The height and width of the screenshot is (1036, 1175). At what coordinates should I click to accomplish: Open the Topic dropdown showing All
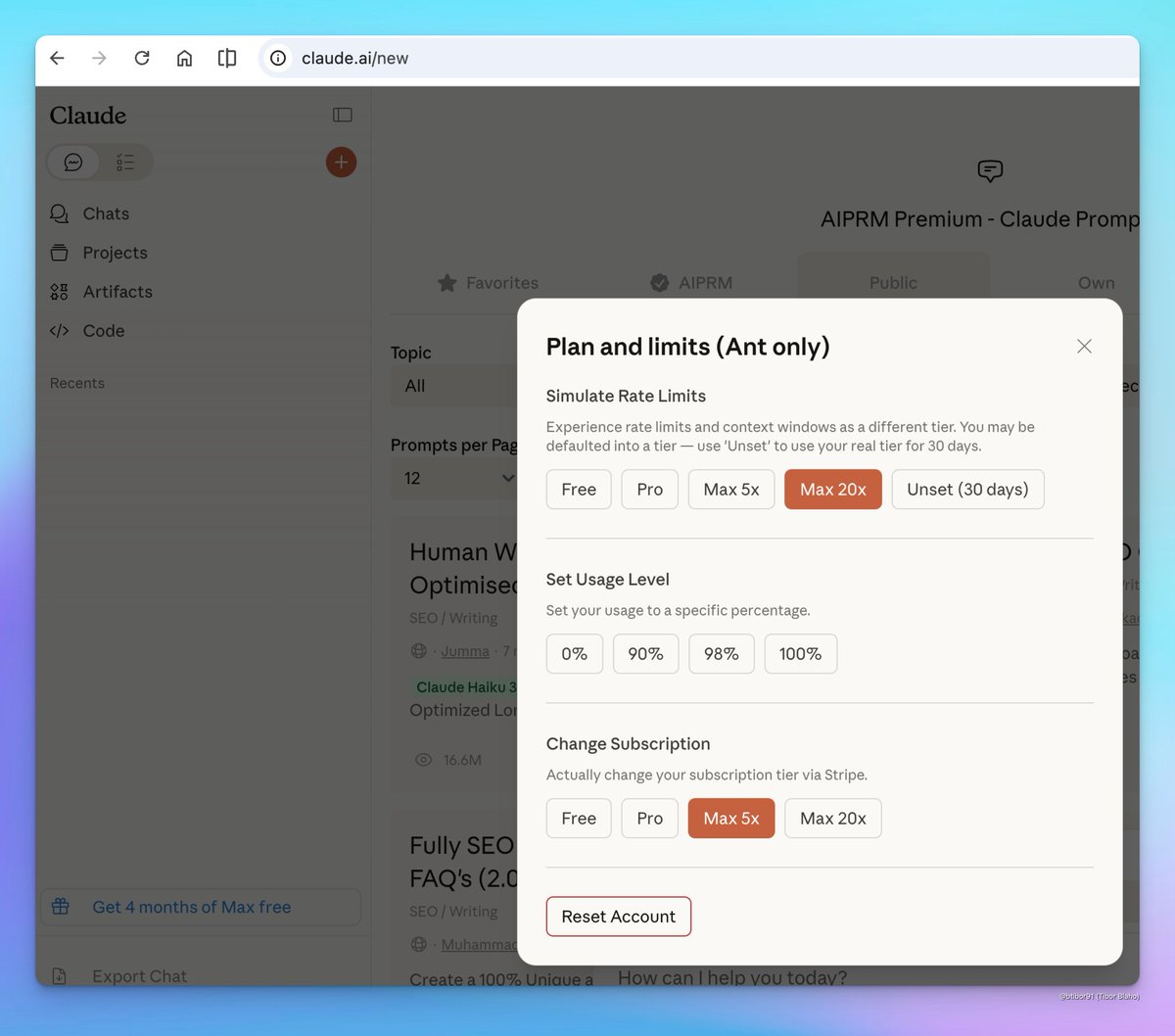tap(454, 386)
